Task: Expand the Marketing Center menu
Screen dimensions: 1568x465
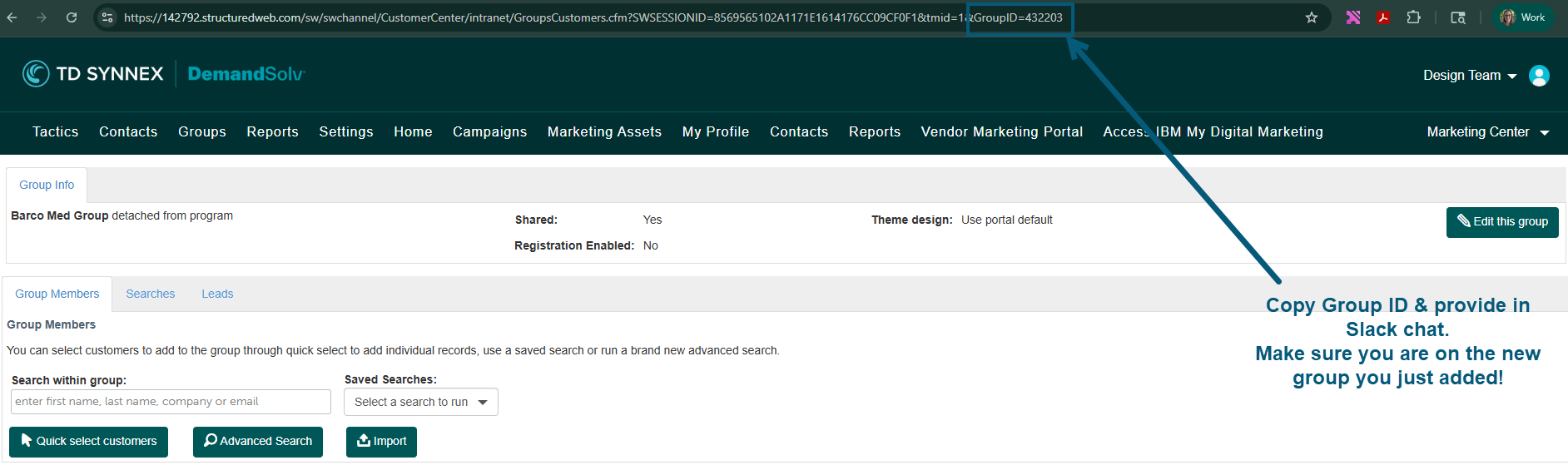Action: pyautogui.click(x=1487, y=132)
